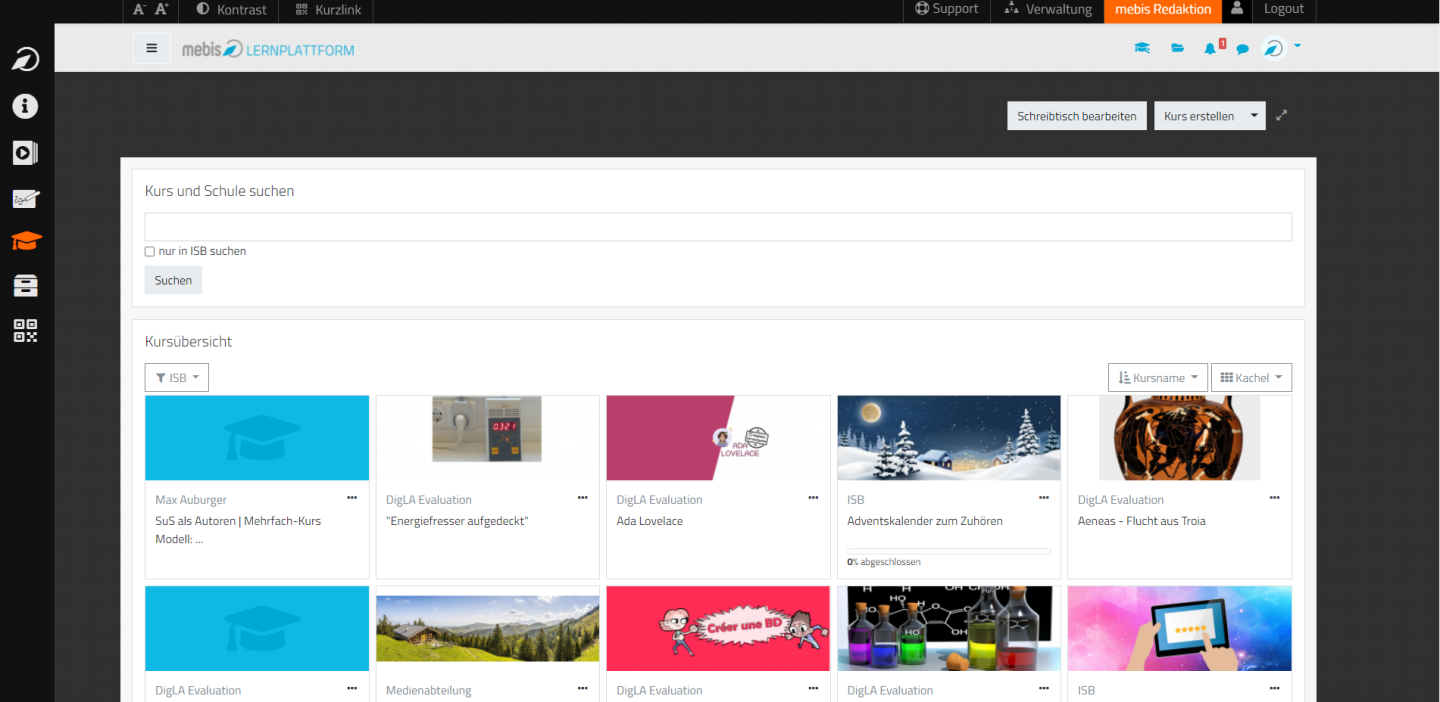Viewport: 1440px width, 702px height.
Task: Open the Kachel view dropdown
Action: pyautogui.click(x=1251, y=378)
